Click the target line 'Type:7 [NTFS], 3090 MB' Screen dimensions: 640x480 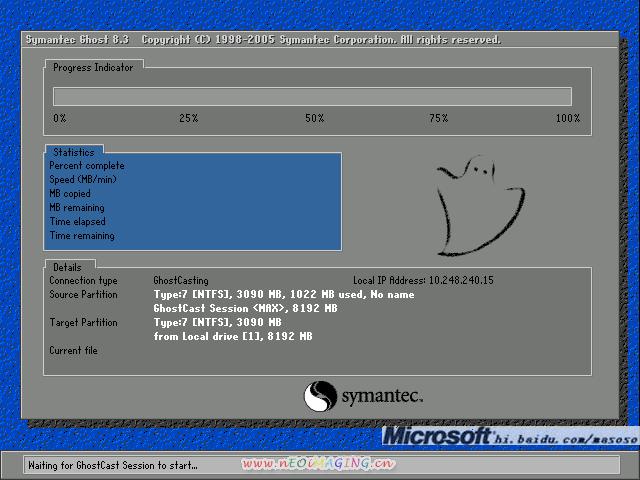218,322
